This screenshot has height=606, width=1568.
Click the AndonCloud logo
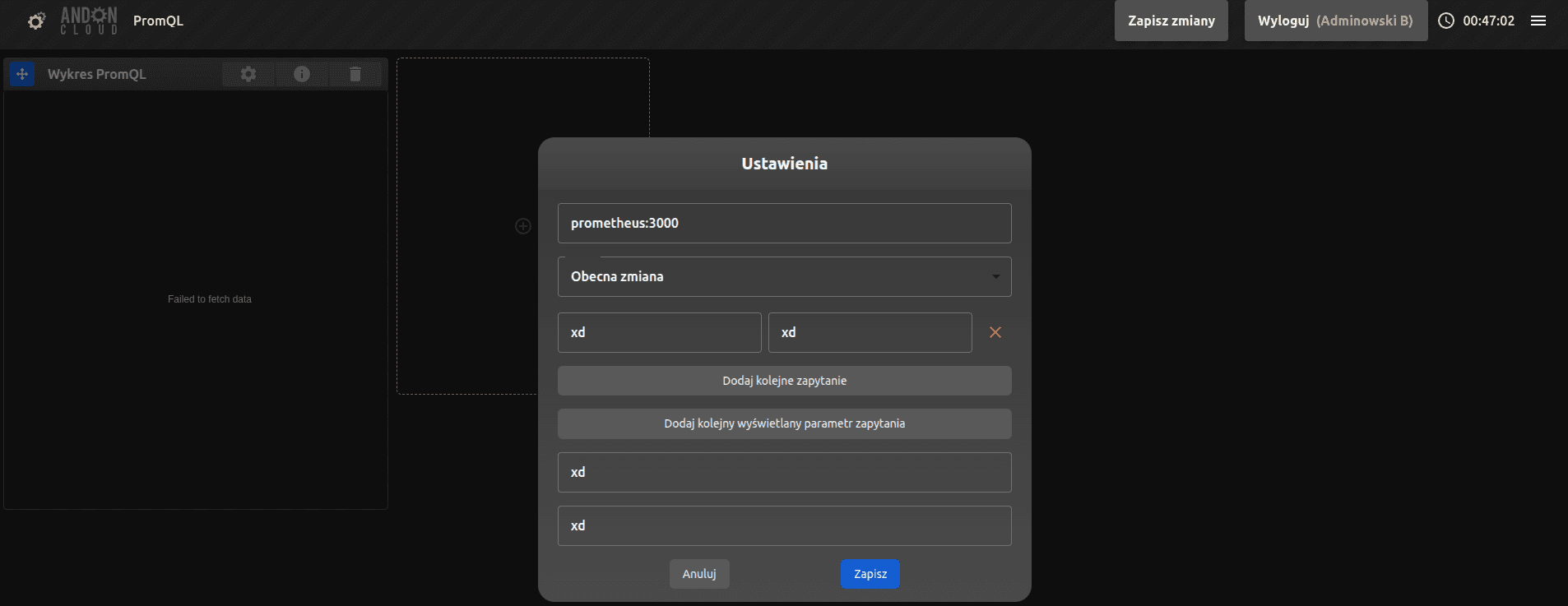89,21
